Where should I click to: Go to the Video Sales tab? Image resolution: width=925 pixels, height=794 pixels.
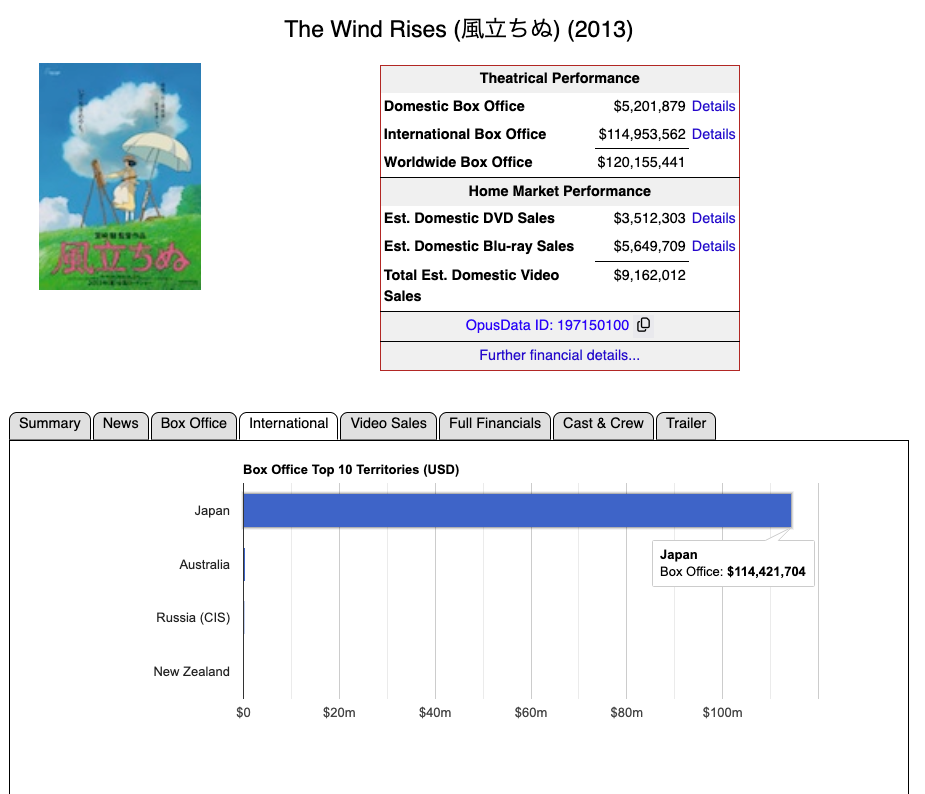(388, 424)
